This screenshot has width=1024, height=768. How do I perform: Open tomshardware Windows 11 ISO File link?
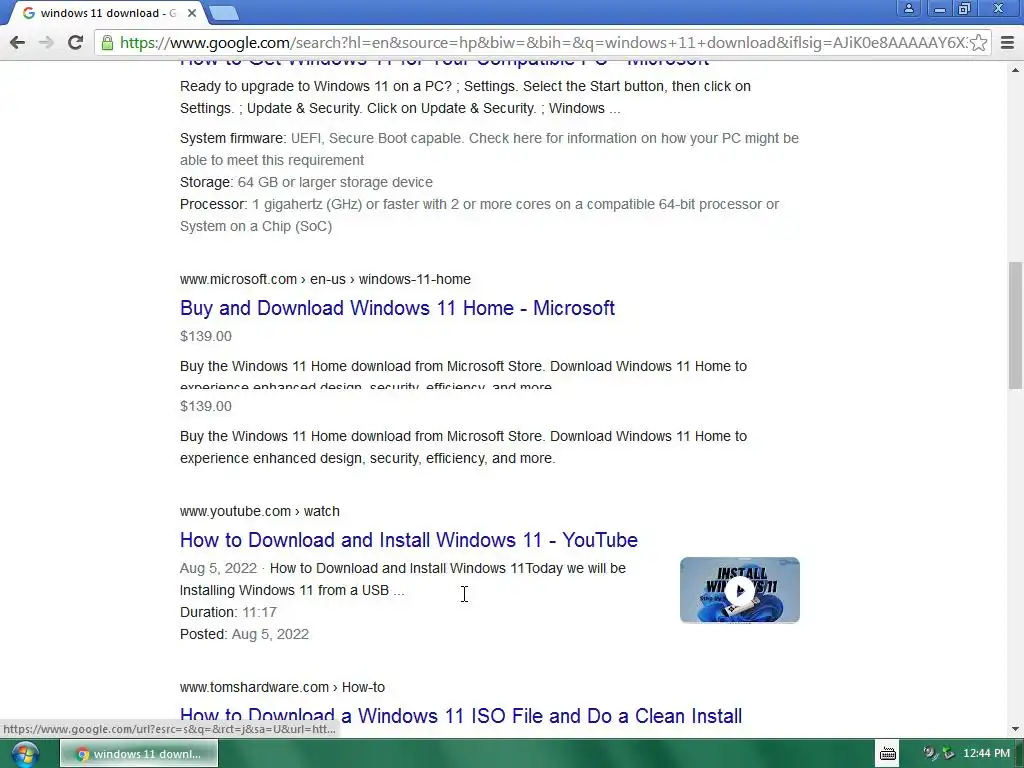pos(461,716)
